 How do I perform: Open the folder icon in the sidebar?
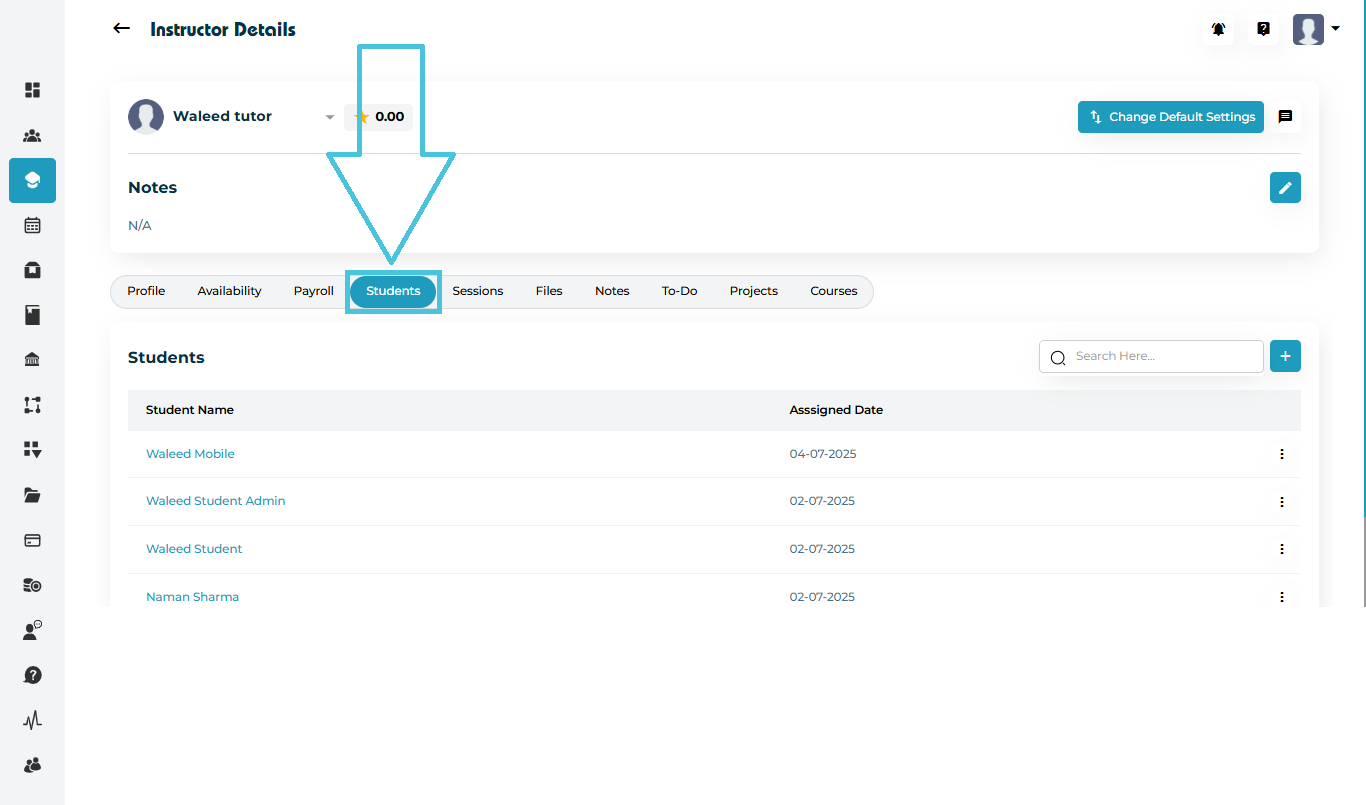[32, 495]
